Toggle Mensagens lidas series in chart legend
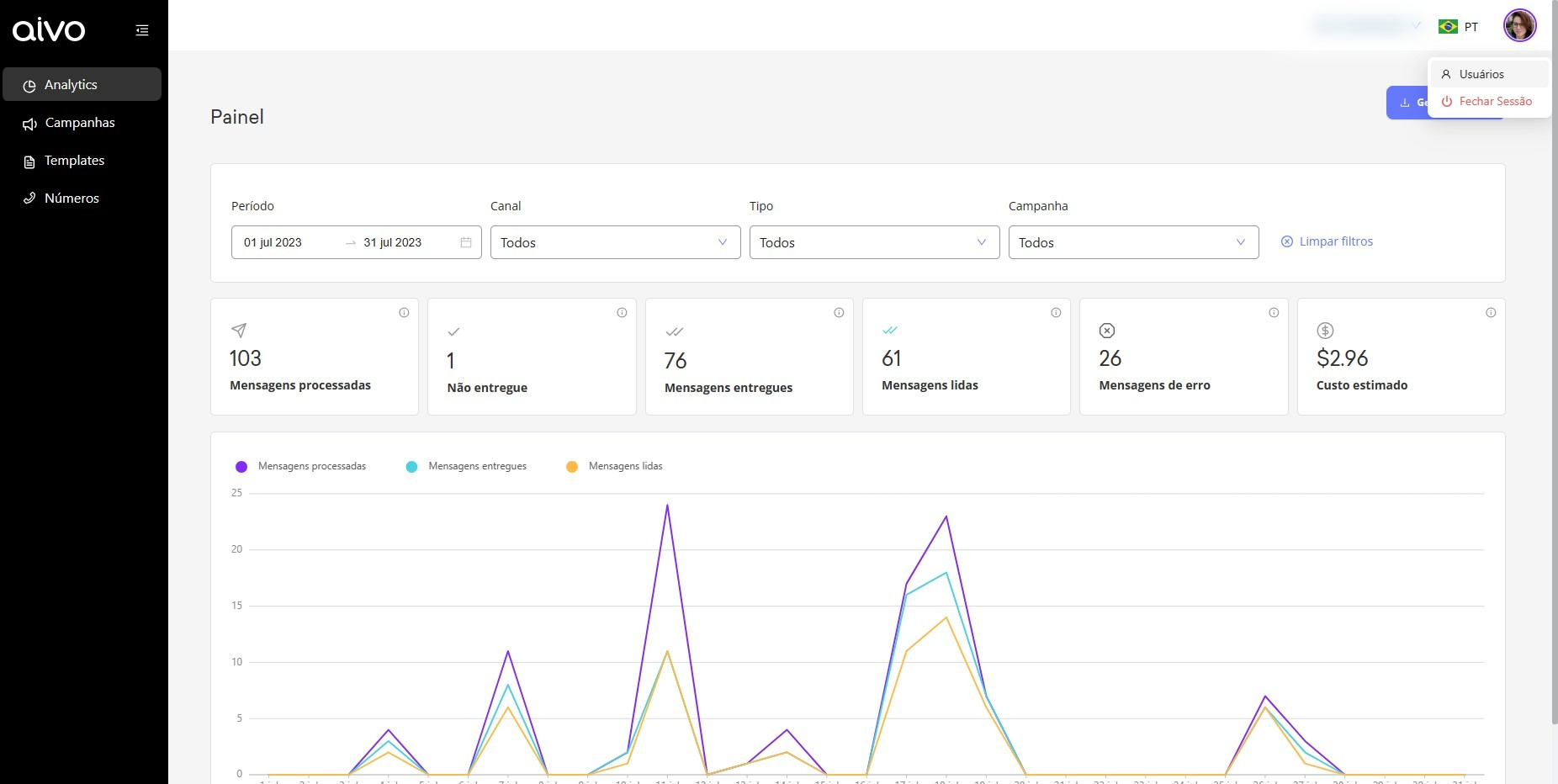1558x784 pixels. tap(615, 466)
